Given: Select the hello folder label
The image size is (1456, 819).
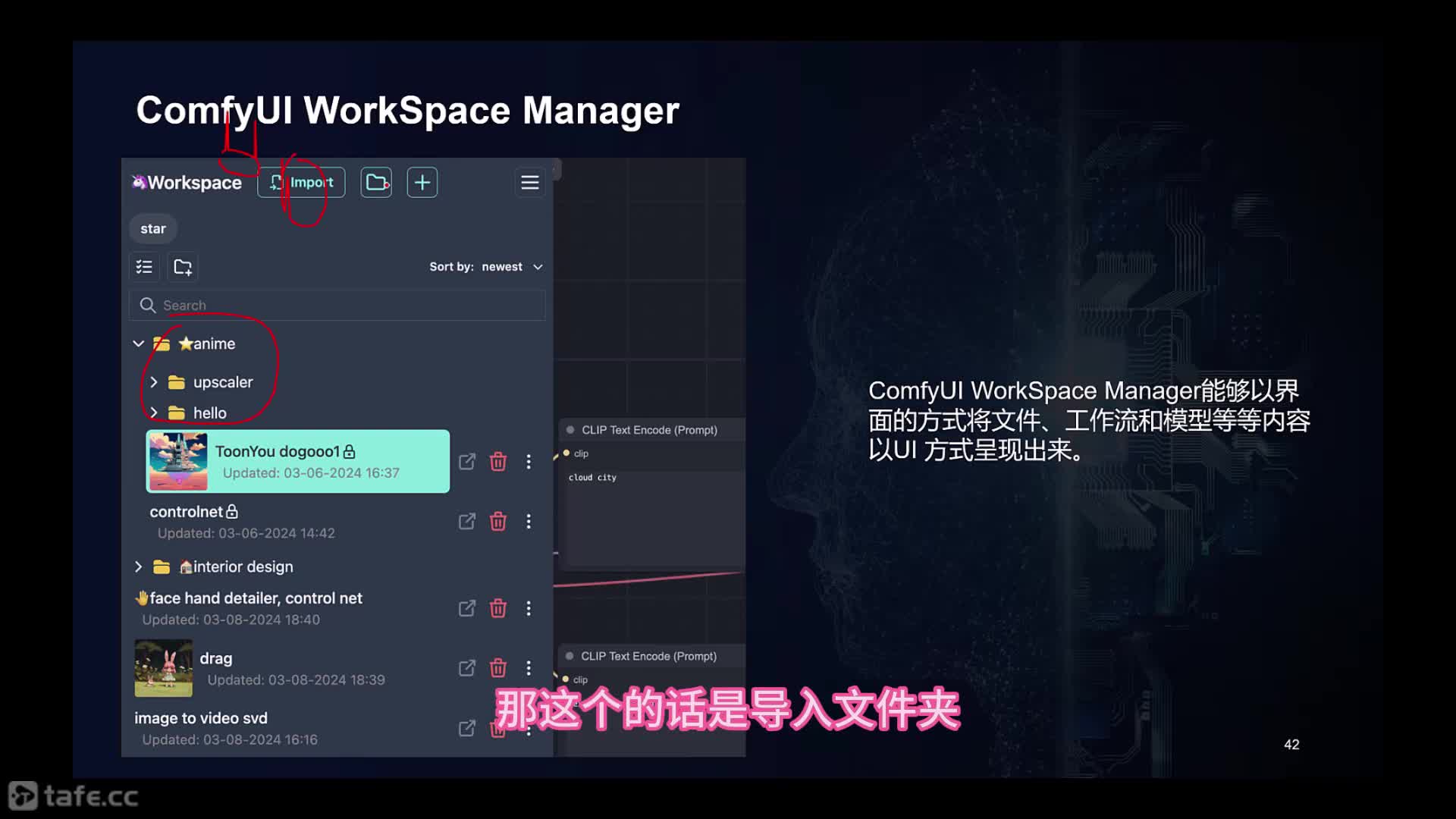Looking at the screenshot, I should 210,413.
